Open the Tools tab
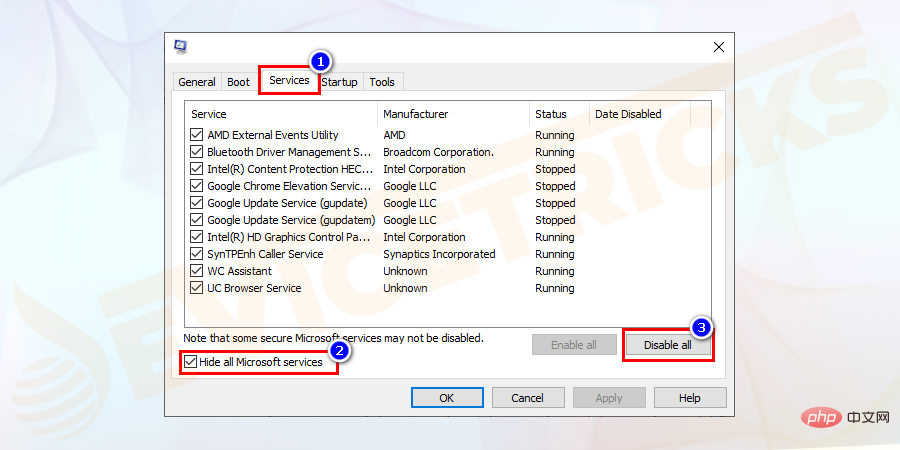Screen dimensions: 900x450 click(x=382, y=82)
